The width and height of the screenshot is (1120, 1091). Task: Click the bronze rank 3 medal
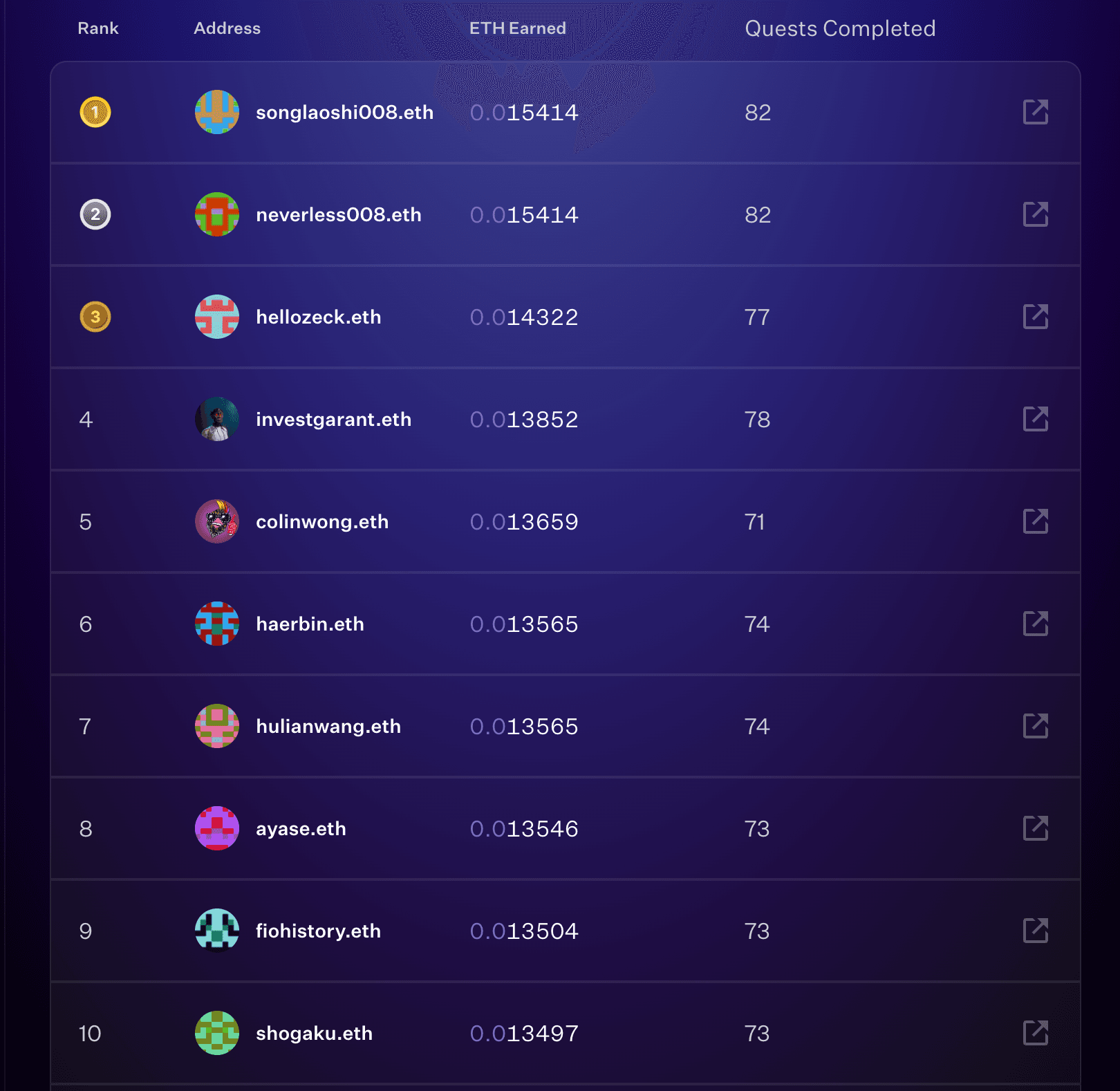[95, 317]
